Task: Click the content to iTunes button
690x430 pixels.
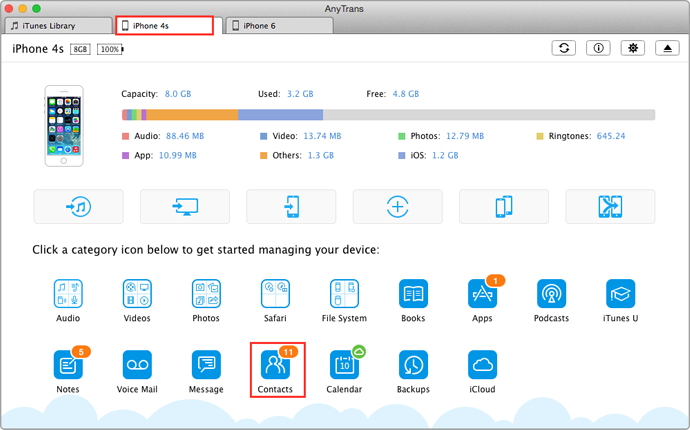Action: [x=79, y=206]
